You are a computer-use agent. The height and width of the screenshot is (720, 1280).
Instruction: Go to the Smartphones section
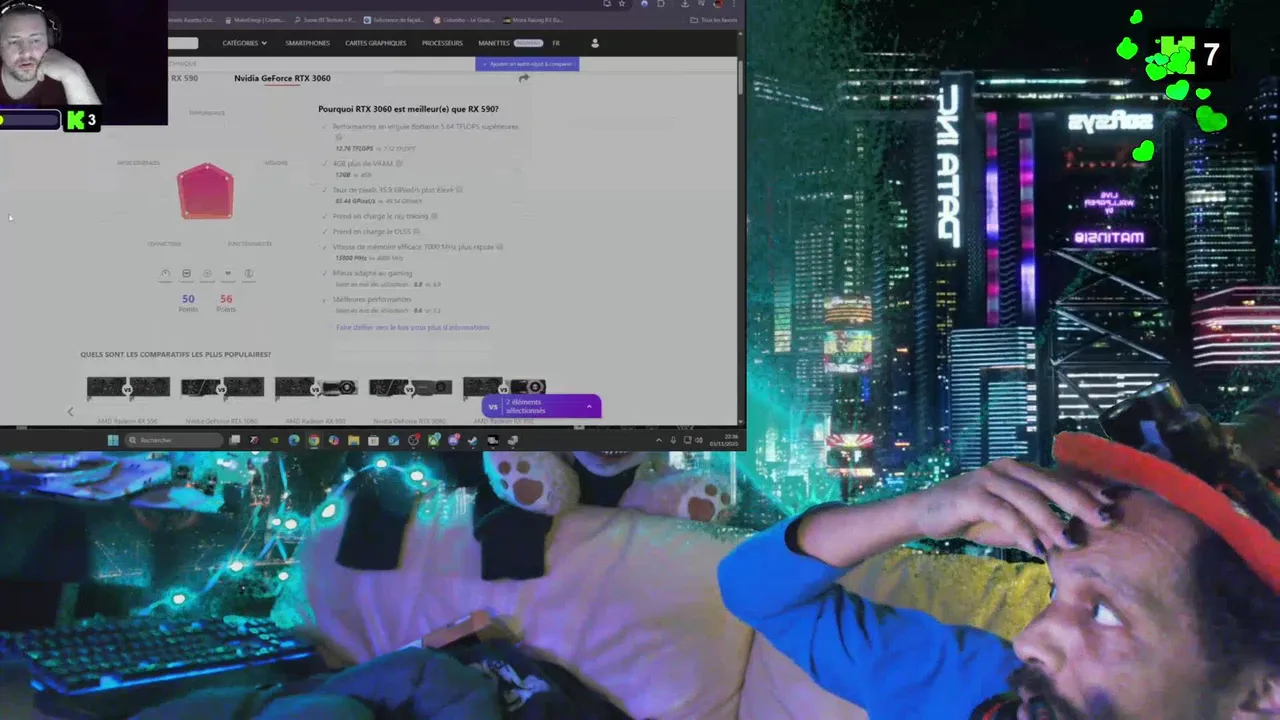307,43
